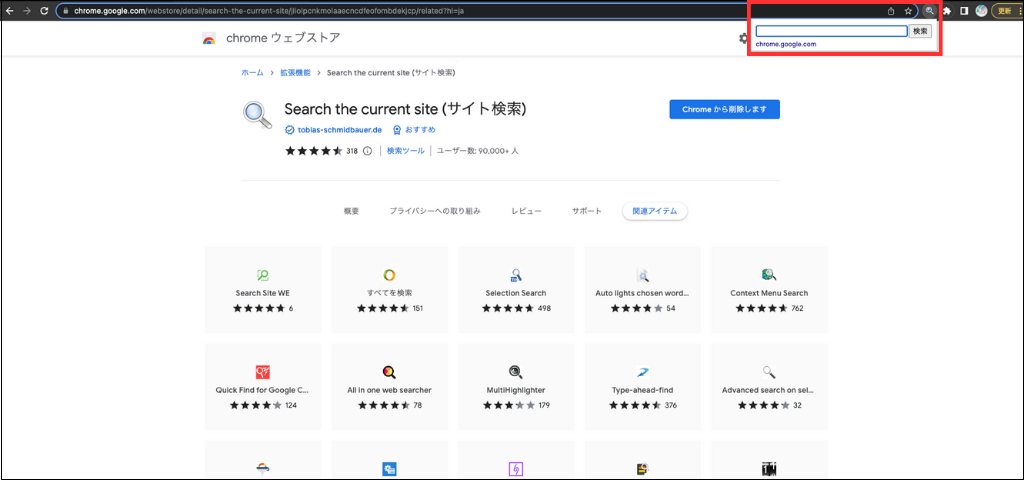Open the Search Site WE icon
Viewport: 1024px width, 480px height.
[263, 275]
